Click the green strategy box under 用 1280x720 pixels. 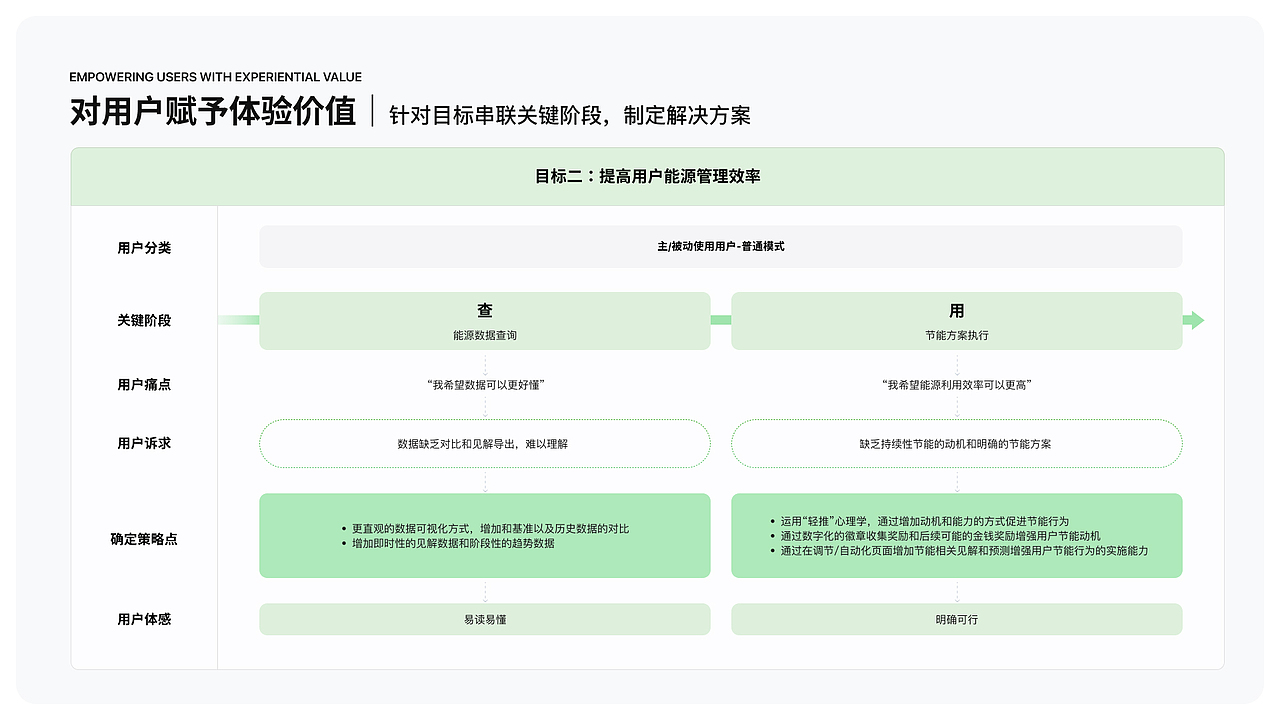(956, 535)
